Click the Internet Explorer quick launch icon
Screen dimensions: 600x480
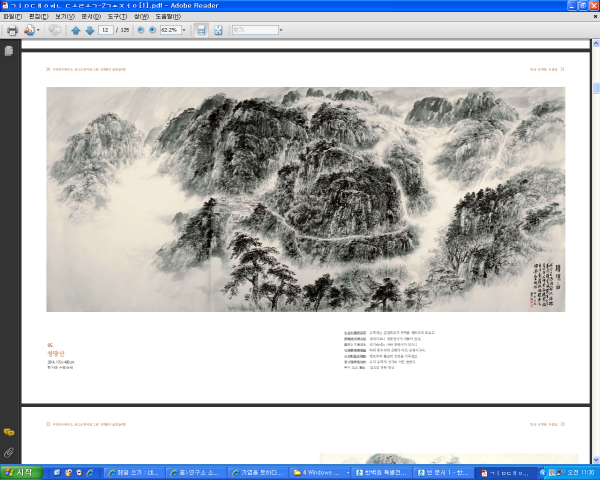point(90,473)
